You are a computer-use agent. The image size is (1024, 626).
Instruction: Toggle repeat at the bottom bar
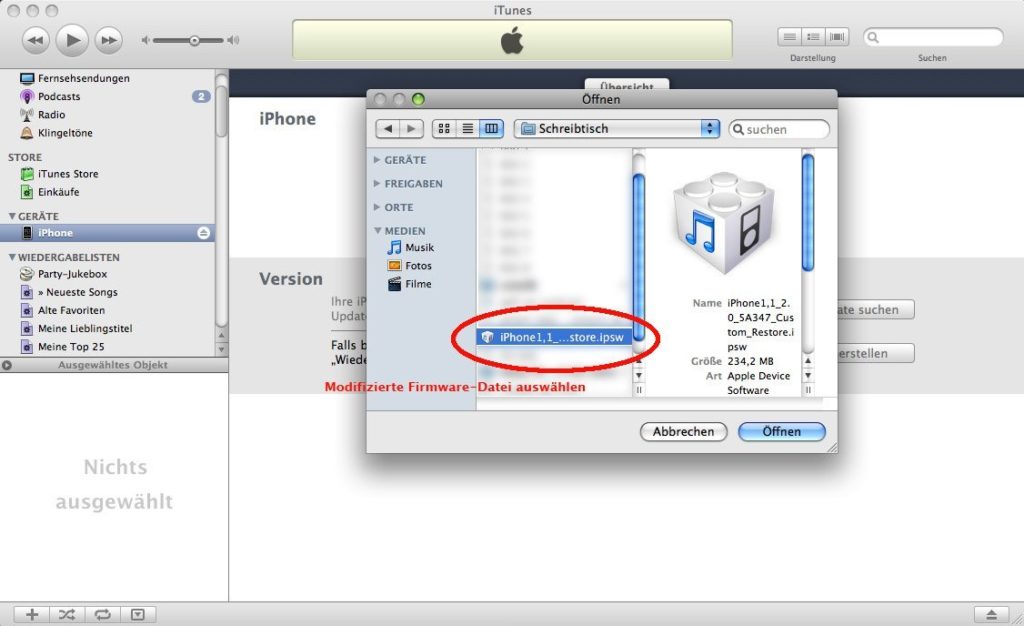coord(103,614)
